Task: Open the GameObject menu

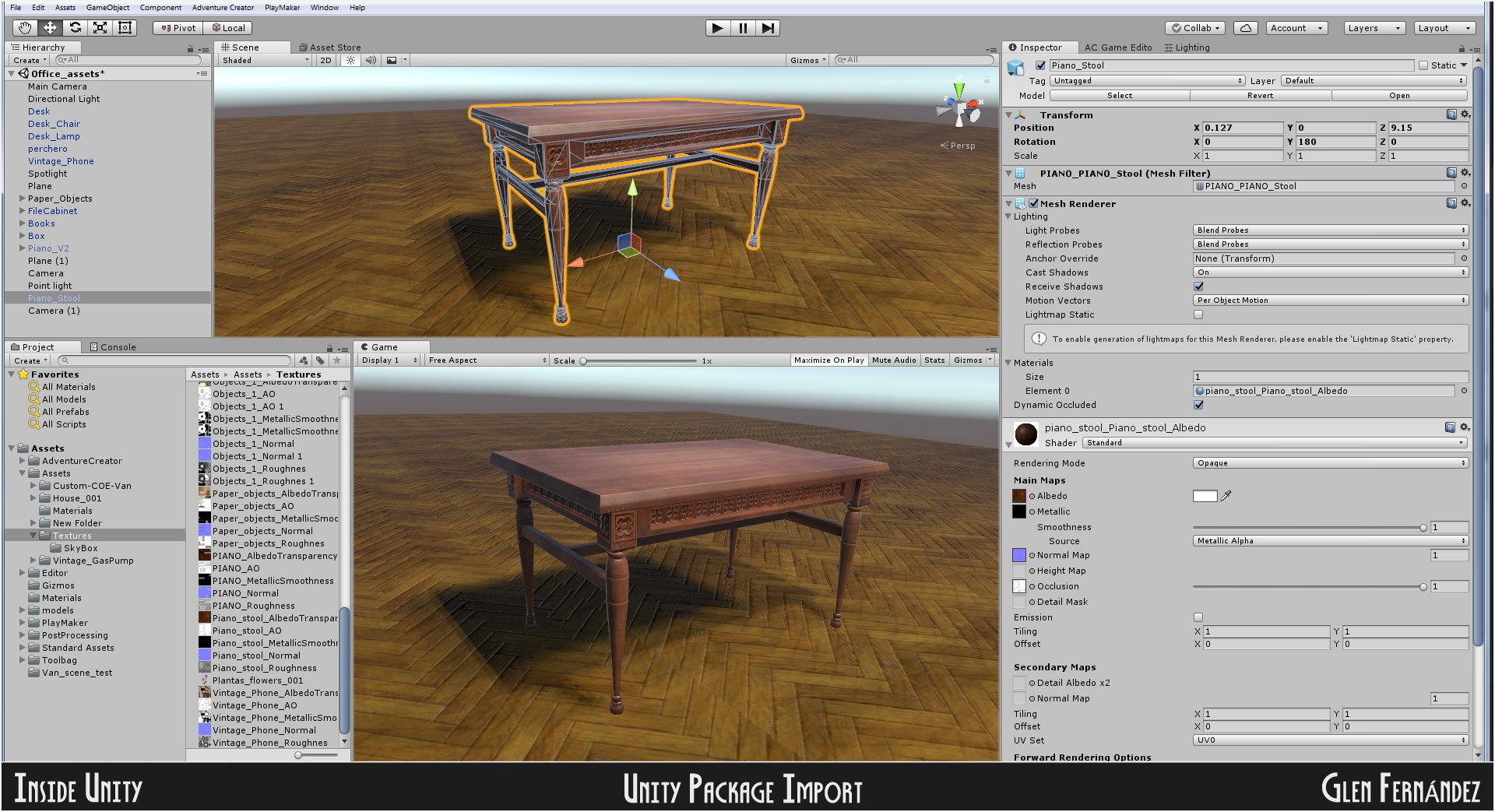Action: pos(107,8)
